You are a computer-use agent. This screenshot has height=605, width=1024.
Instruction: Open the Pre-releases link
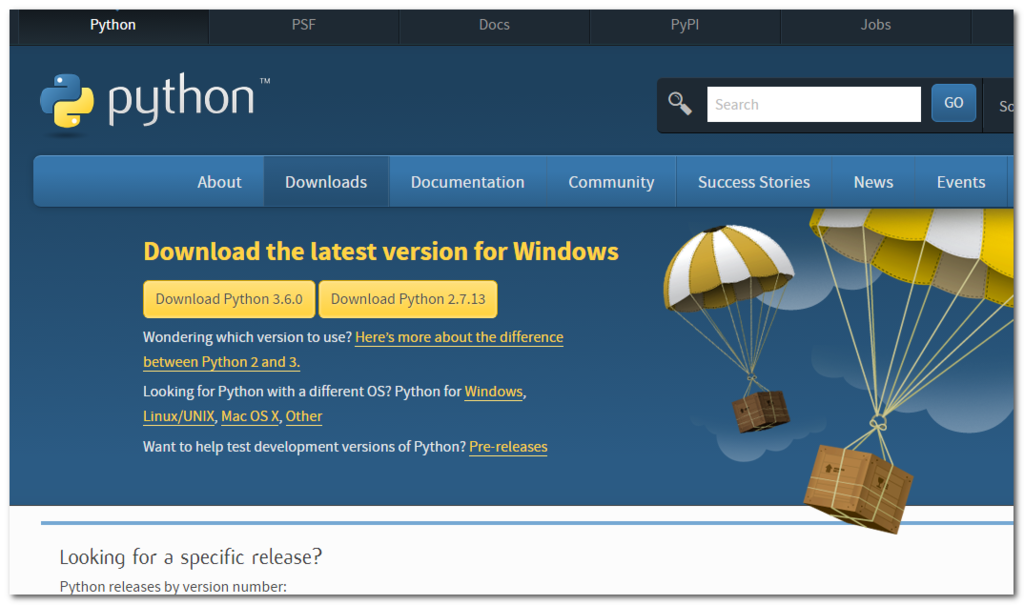(x=508, y=447)
